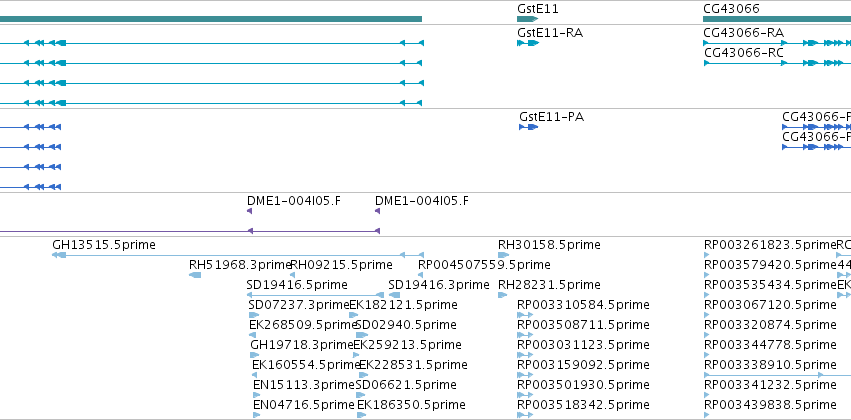The height and width of the screenshot is (420, 851).
Task: Click the EK228531.5prime label
Action: [413, 365]
